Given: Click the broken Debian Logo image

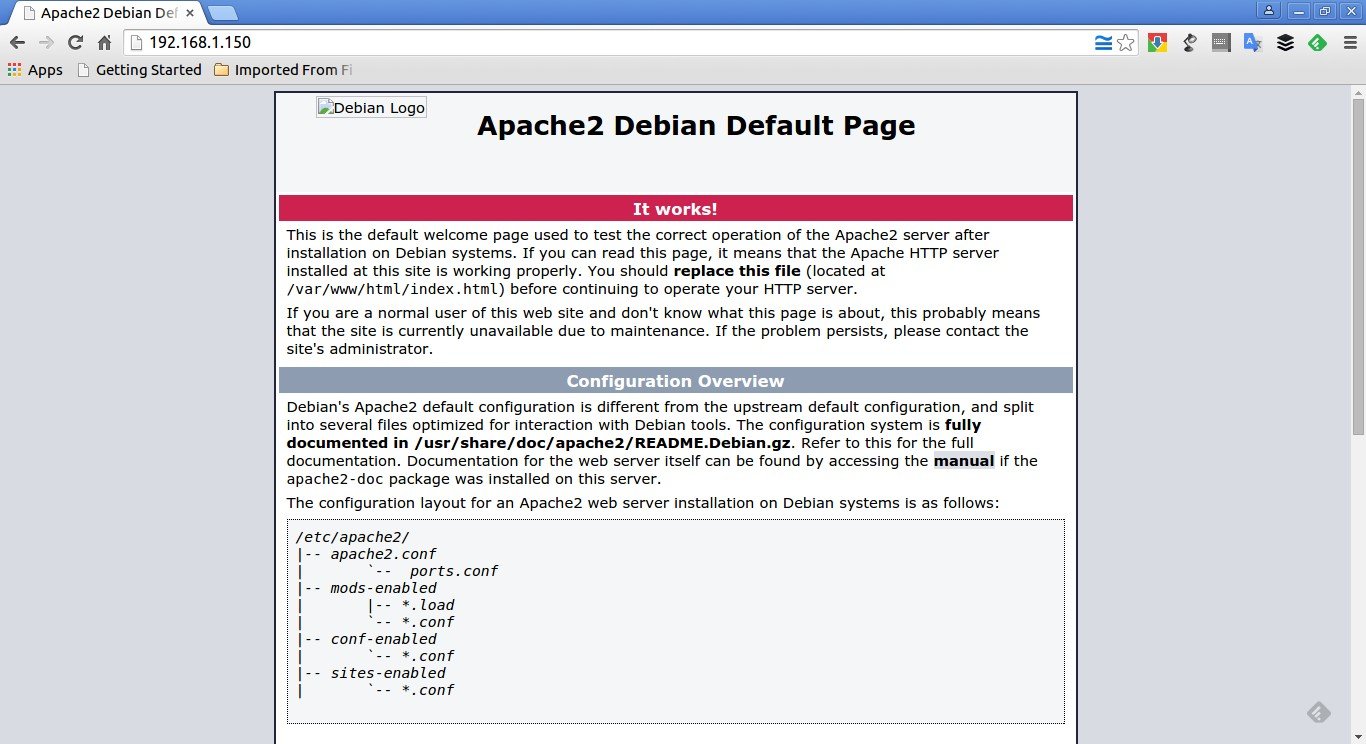Looking at the screenshot, I should [371, 108].
